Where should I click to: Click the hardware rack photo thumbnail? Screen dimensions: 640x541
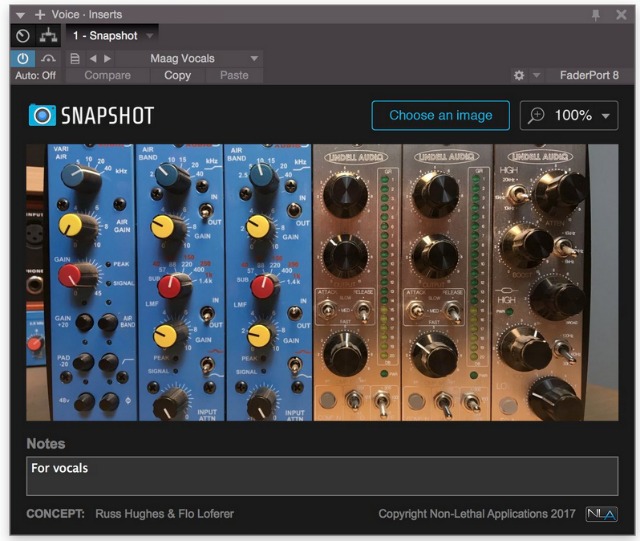coord(322,282)
